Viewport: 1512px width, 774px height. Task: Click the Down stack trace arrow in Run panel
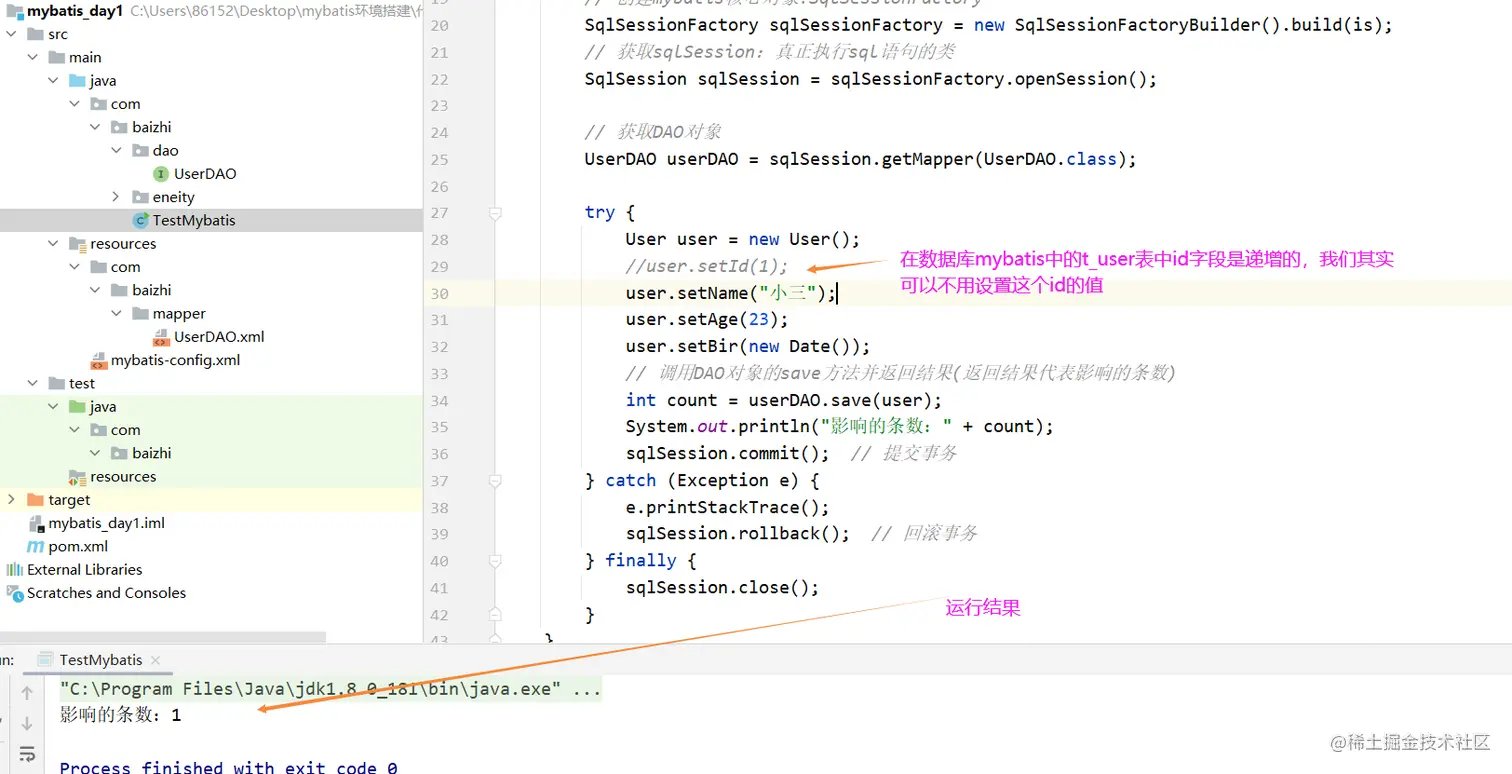pos(27,722)
